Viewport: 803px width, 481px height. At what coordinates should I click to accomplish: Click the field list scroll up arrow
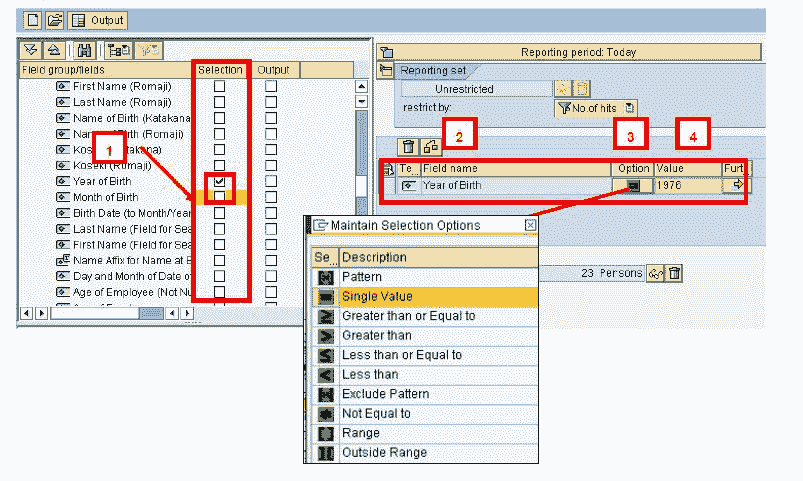(x=362, y=86)
